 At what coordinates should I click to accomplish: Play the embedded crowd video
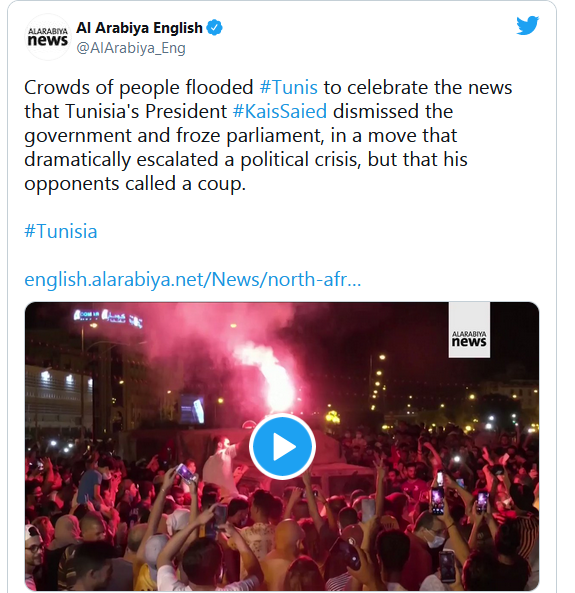(x=282, y=447)
